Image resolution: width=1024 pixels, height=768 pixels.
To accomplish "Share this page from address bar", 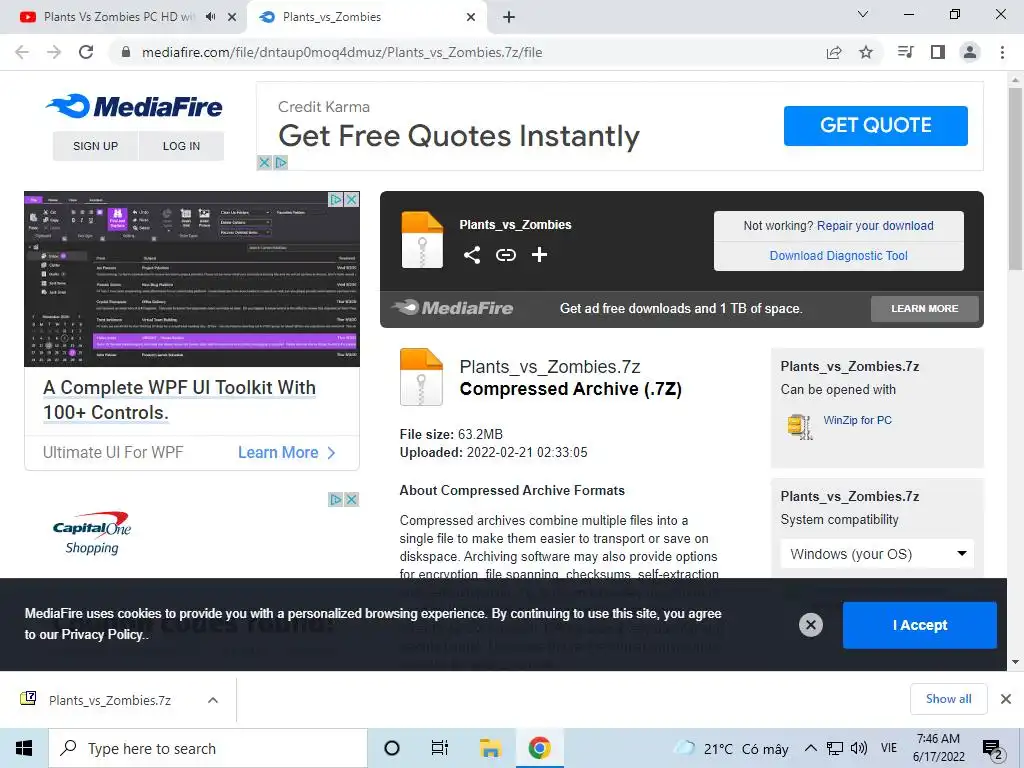I will tap(834, 52).
